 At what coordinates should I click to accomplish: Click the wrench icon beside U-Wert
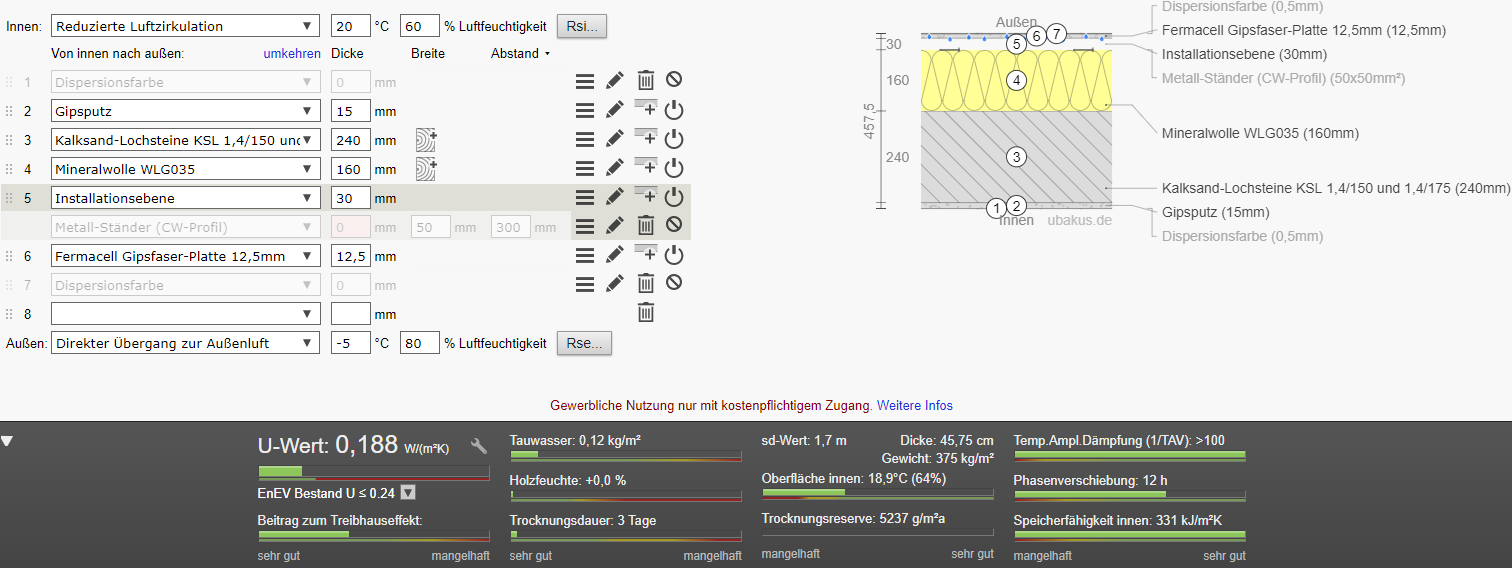tap(478, 446)
